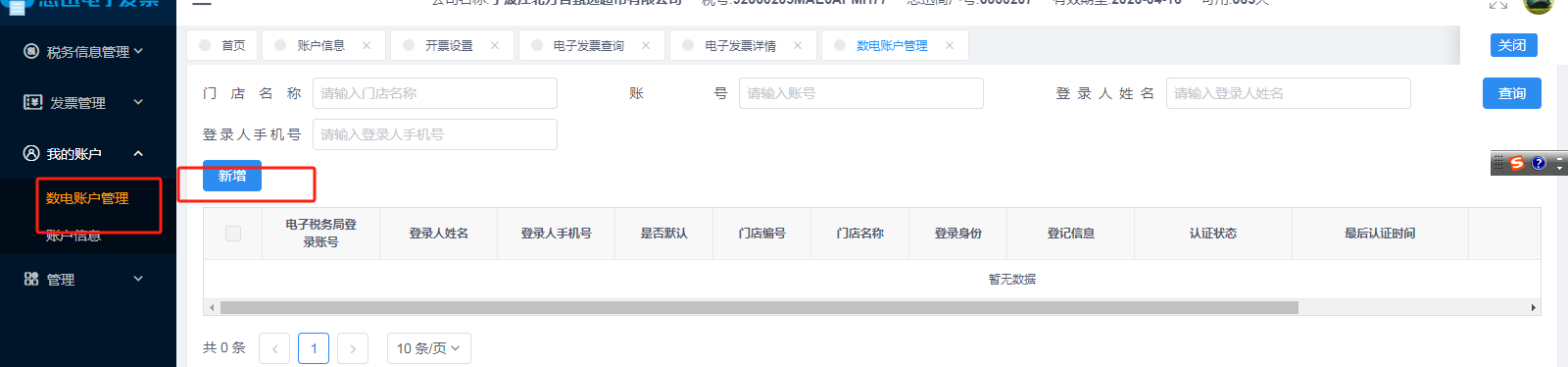The width and height of the screenshot is (1568, 367).
Task: Go to previous page arrow
Action: click(274, 348)
